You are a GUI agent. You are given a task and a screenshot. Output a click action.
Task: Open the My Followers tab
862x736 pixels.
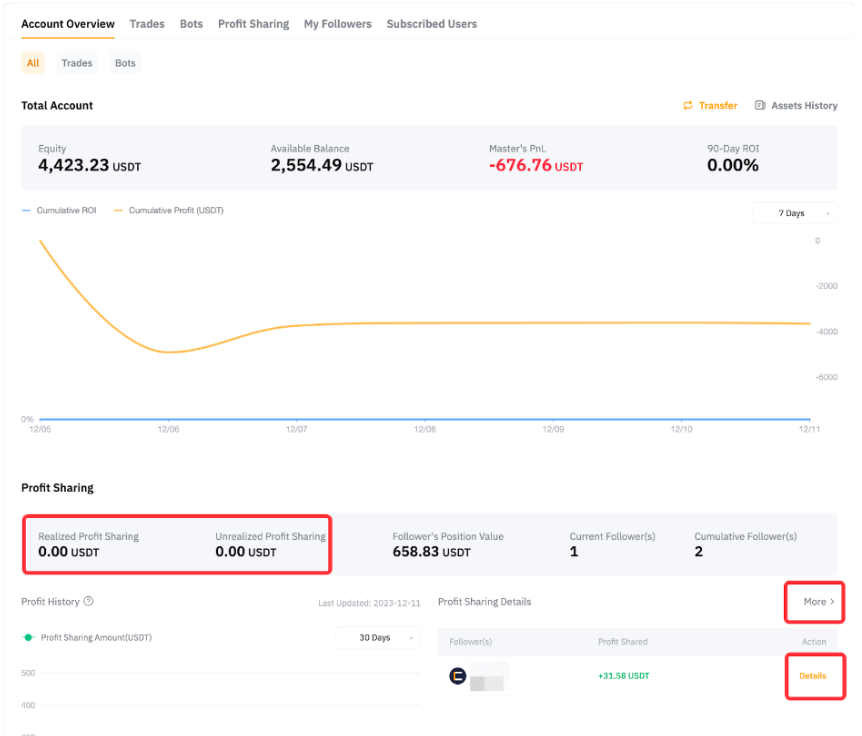tap(337, 24)
